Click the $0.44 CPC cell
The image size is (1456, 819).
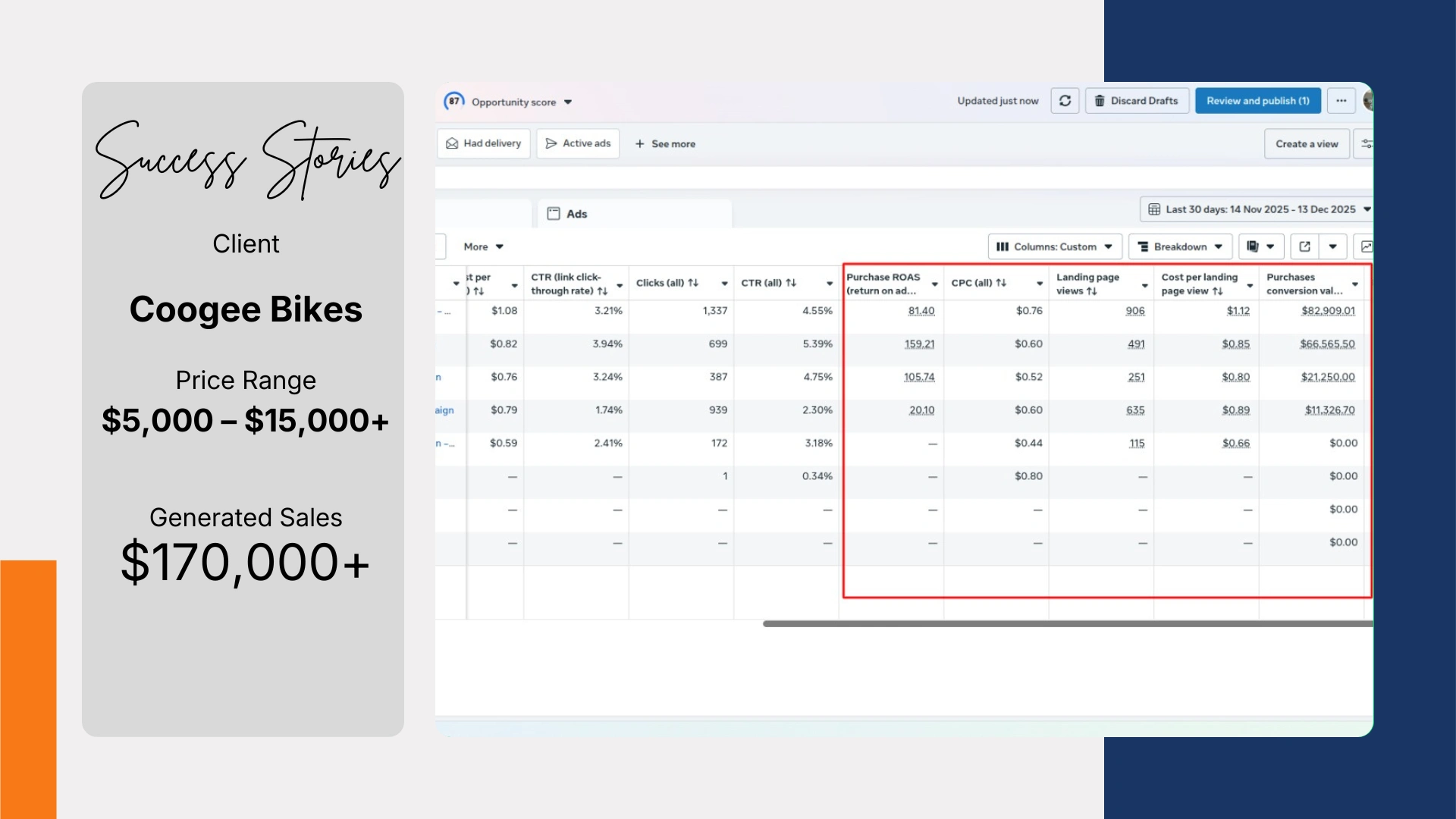pyautogui.click(x=1028, y=444)
